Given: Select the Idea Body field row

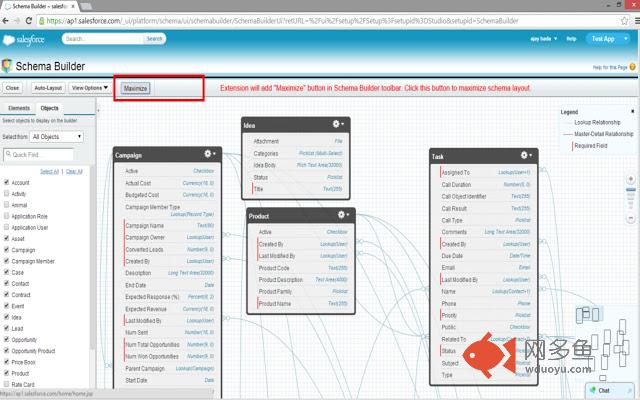Looking at the screenshot, I should point(298,165).
